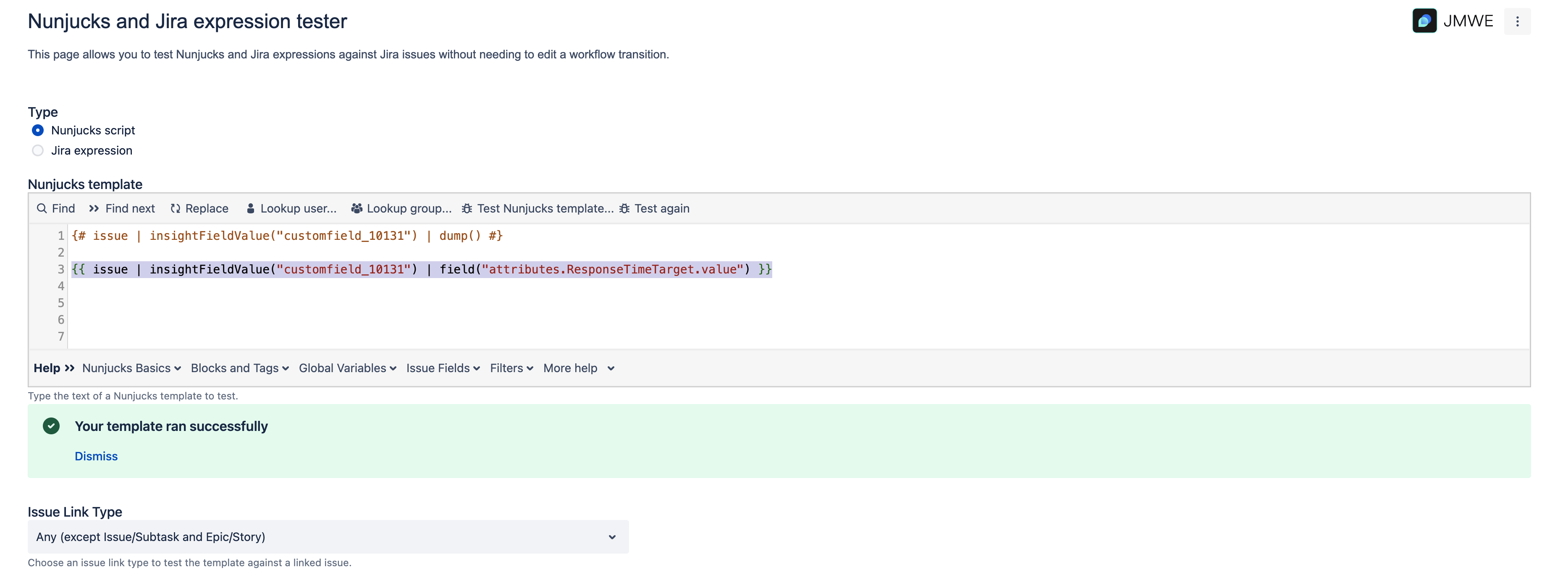This screenshot has height=583, width=1568.
Task: Click line number 7 in the gutter
Action: (61, 336)
